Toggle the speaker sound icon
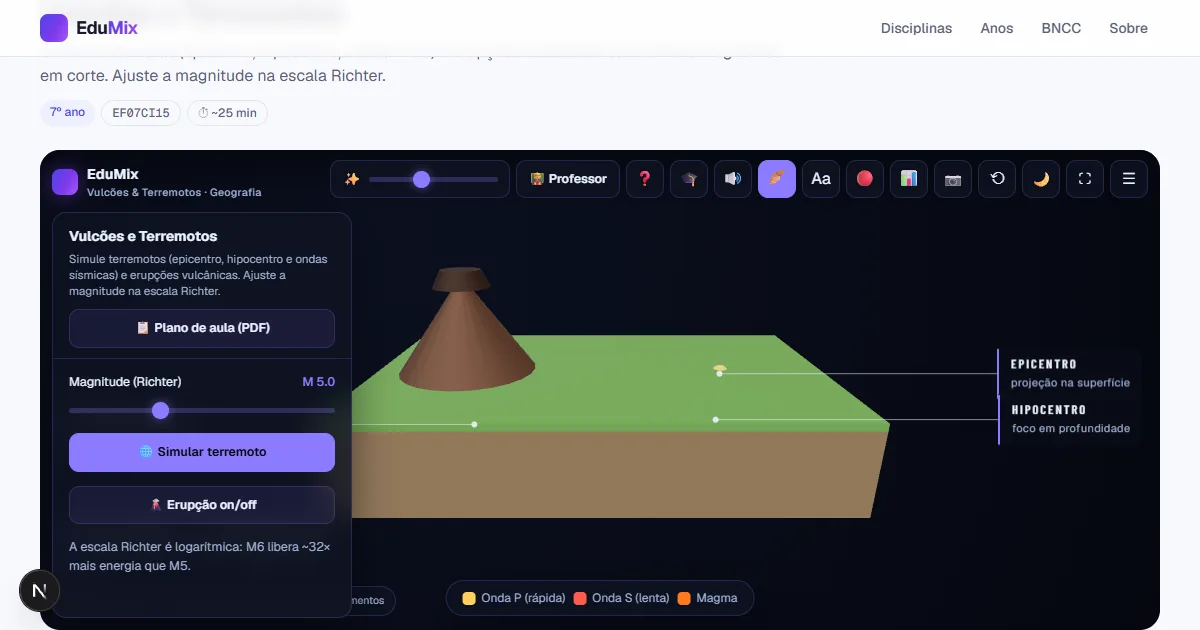Image resolution: width=1200 pixels, height=630 pixels. (x=733, y=179)
